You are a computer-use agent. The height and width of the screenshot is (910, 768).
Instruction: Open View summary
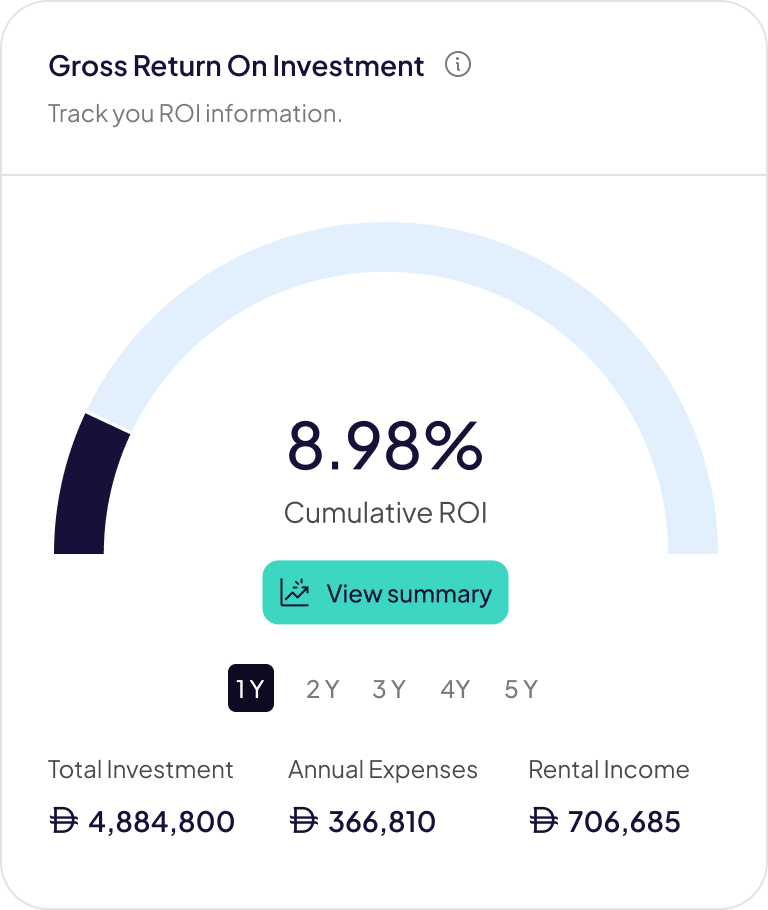click(385, 593)
